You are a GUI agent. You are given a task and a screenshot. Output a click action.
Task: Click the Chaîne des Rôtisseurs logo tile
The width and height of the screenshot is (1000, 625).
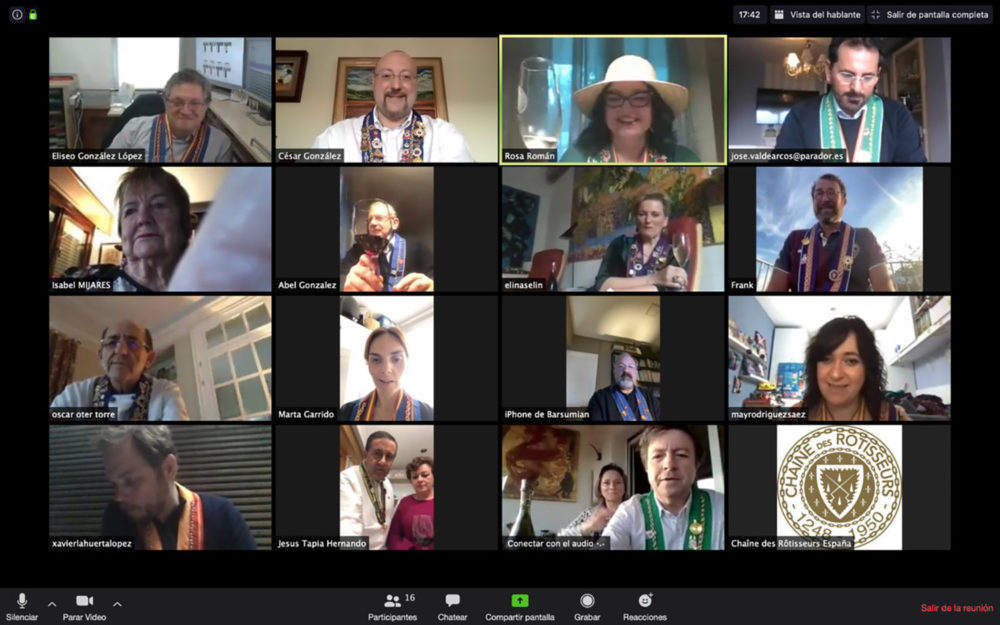point(839,487)
